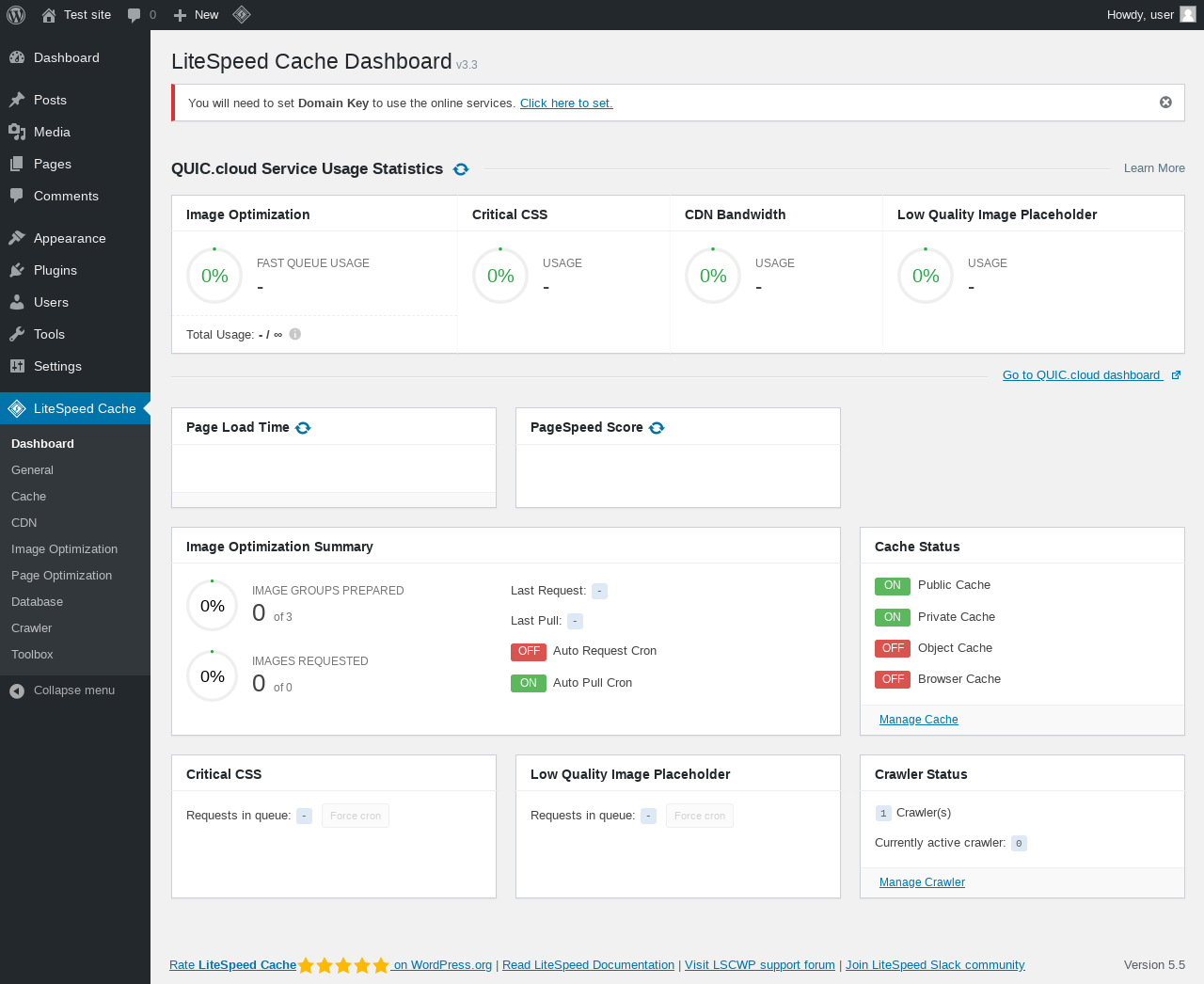Click the OFF badge for Auto Request Cron
The height and width of the screenshot is (984, 1204).
click(529, 652)
